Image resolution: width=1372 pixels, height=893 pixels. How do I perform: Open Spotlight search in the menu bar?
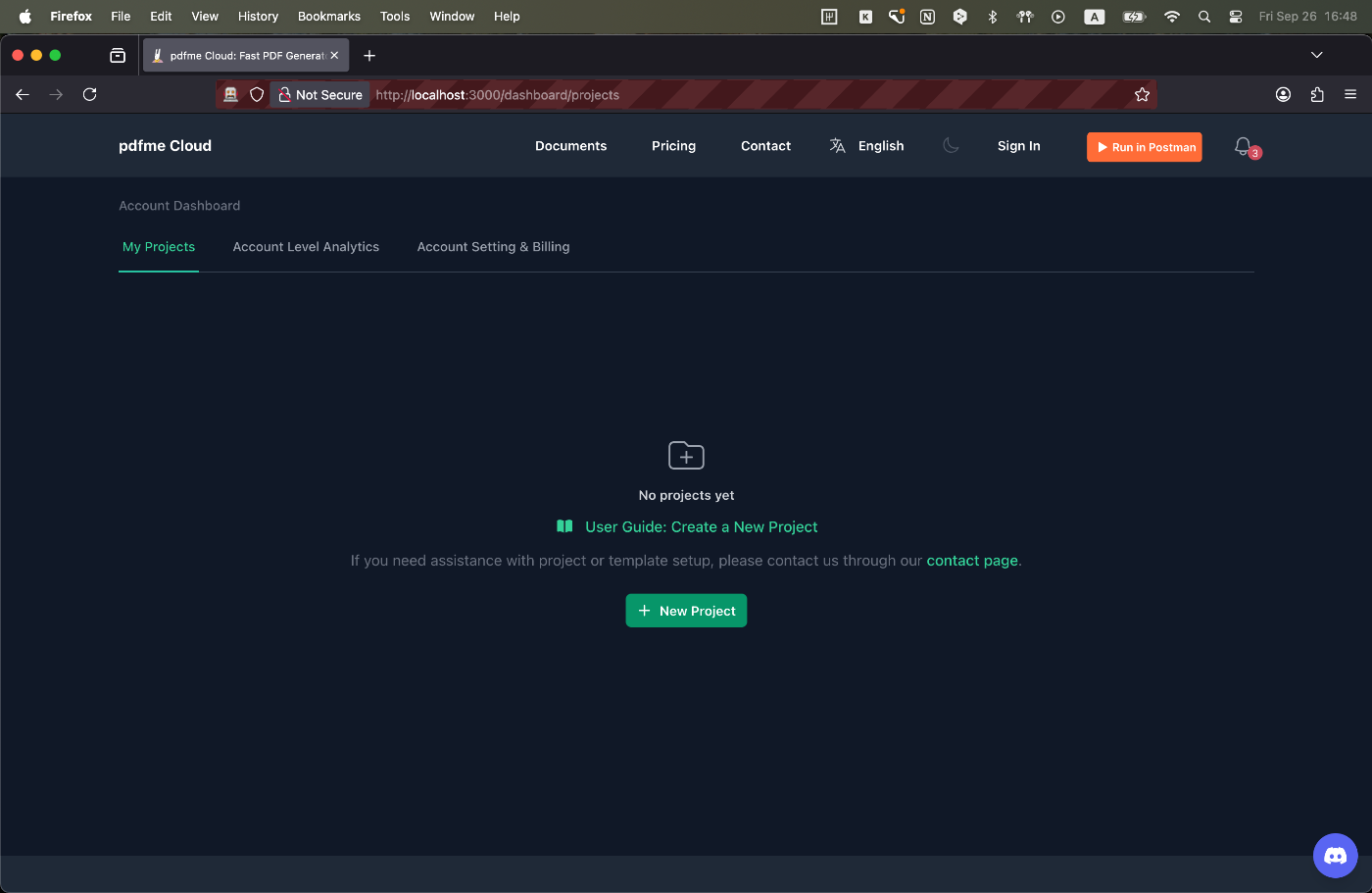(x=1204, y=17)
